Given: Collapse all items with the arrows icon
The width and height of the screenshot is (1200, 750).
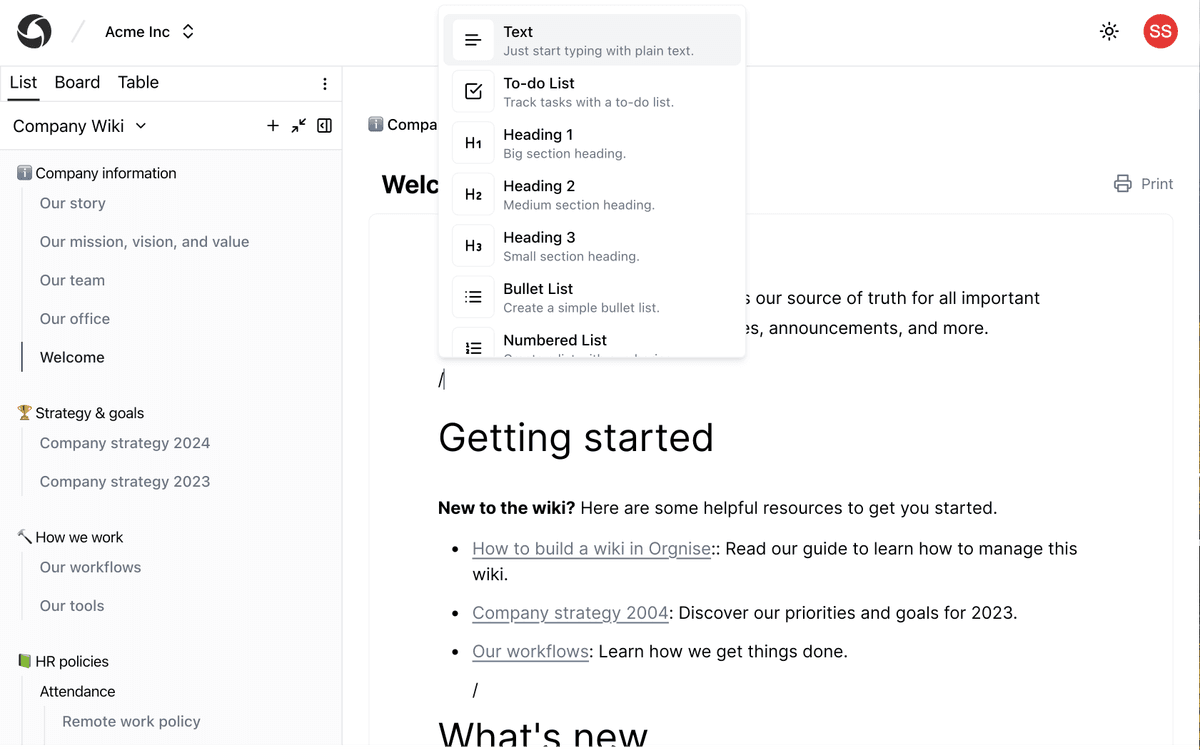Looking at the screenshot, I should pos(299,126).
